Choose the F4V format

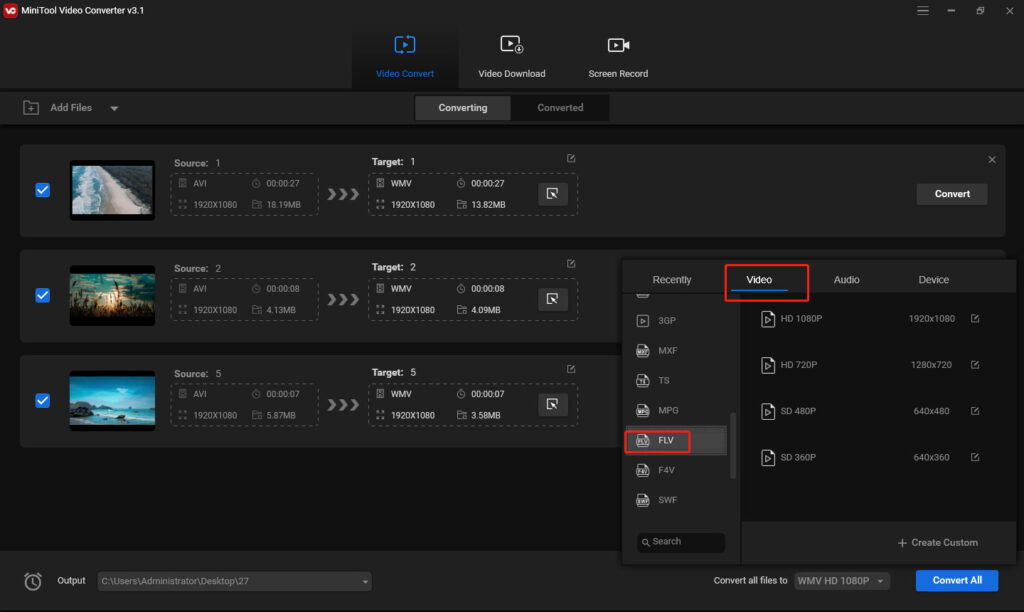pos(676,470)
